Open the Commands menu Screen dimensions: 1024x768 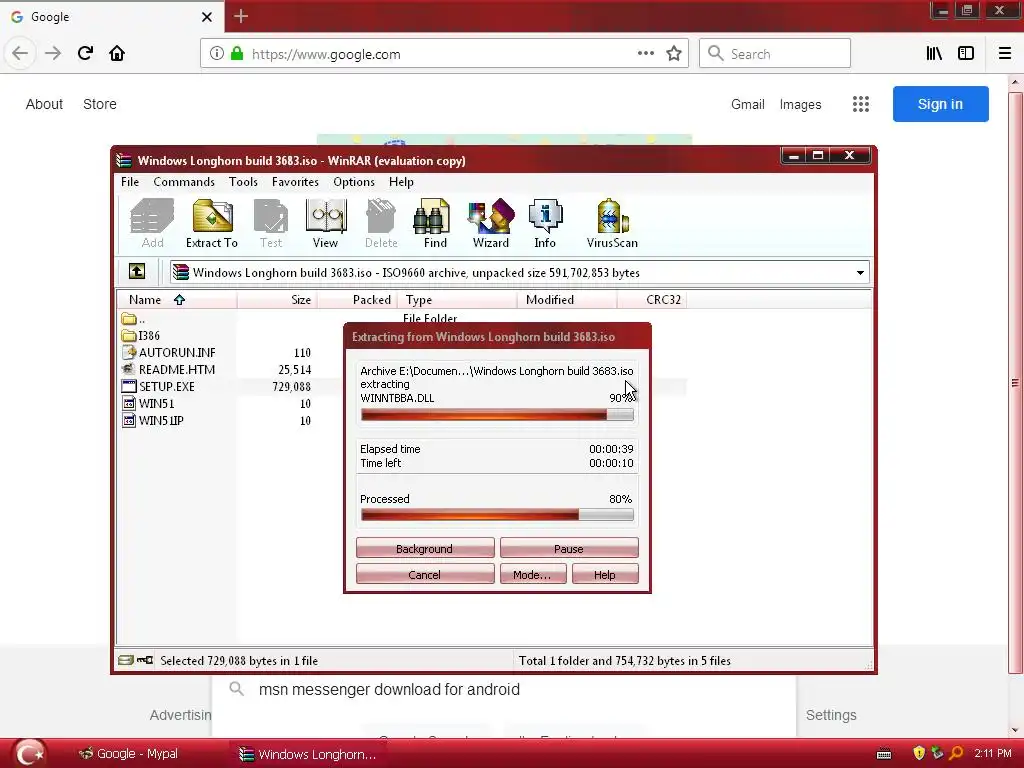click(184, 182)
